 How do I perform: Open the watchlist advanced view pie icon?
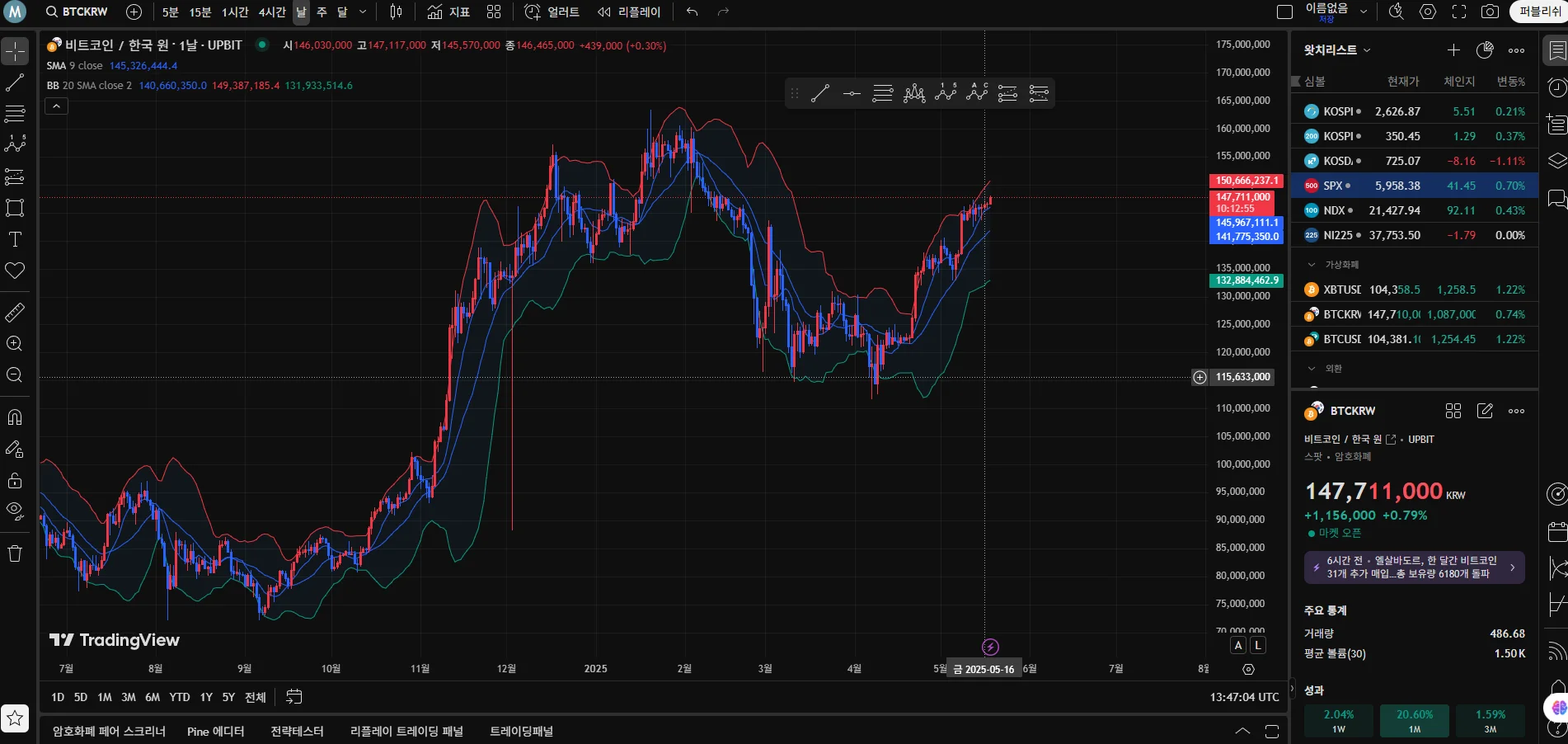[x=1485, y=50]
